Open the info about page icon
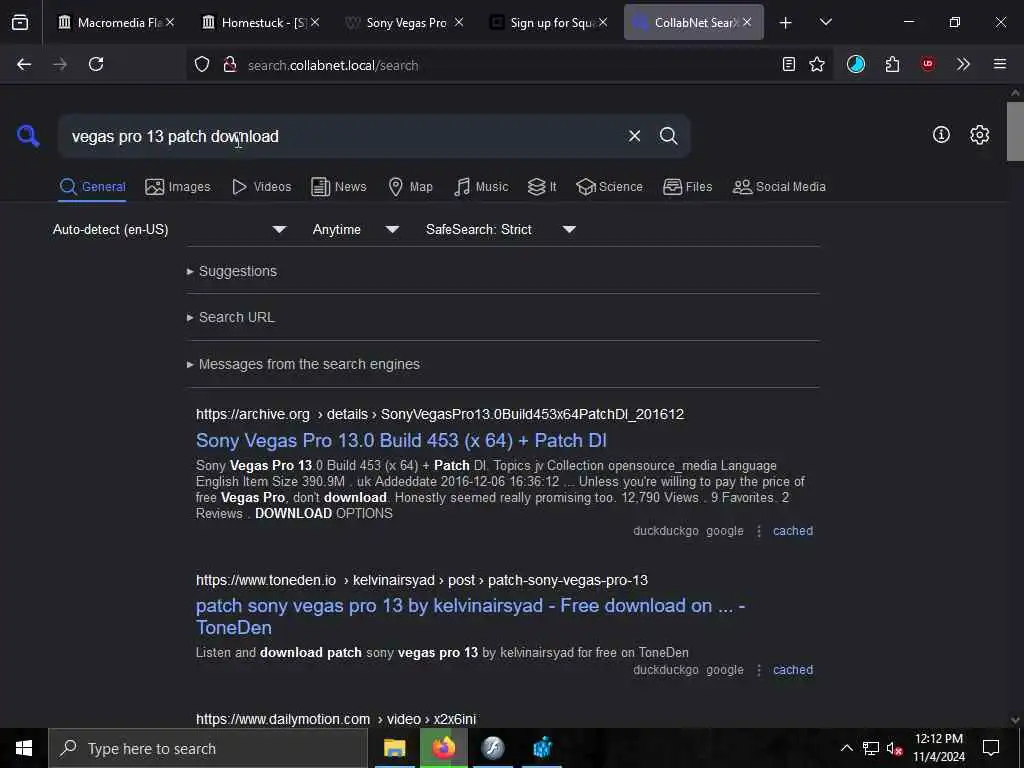 point(941,135)
